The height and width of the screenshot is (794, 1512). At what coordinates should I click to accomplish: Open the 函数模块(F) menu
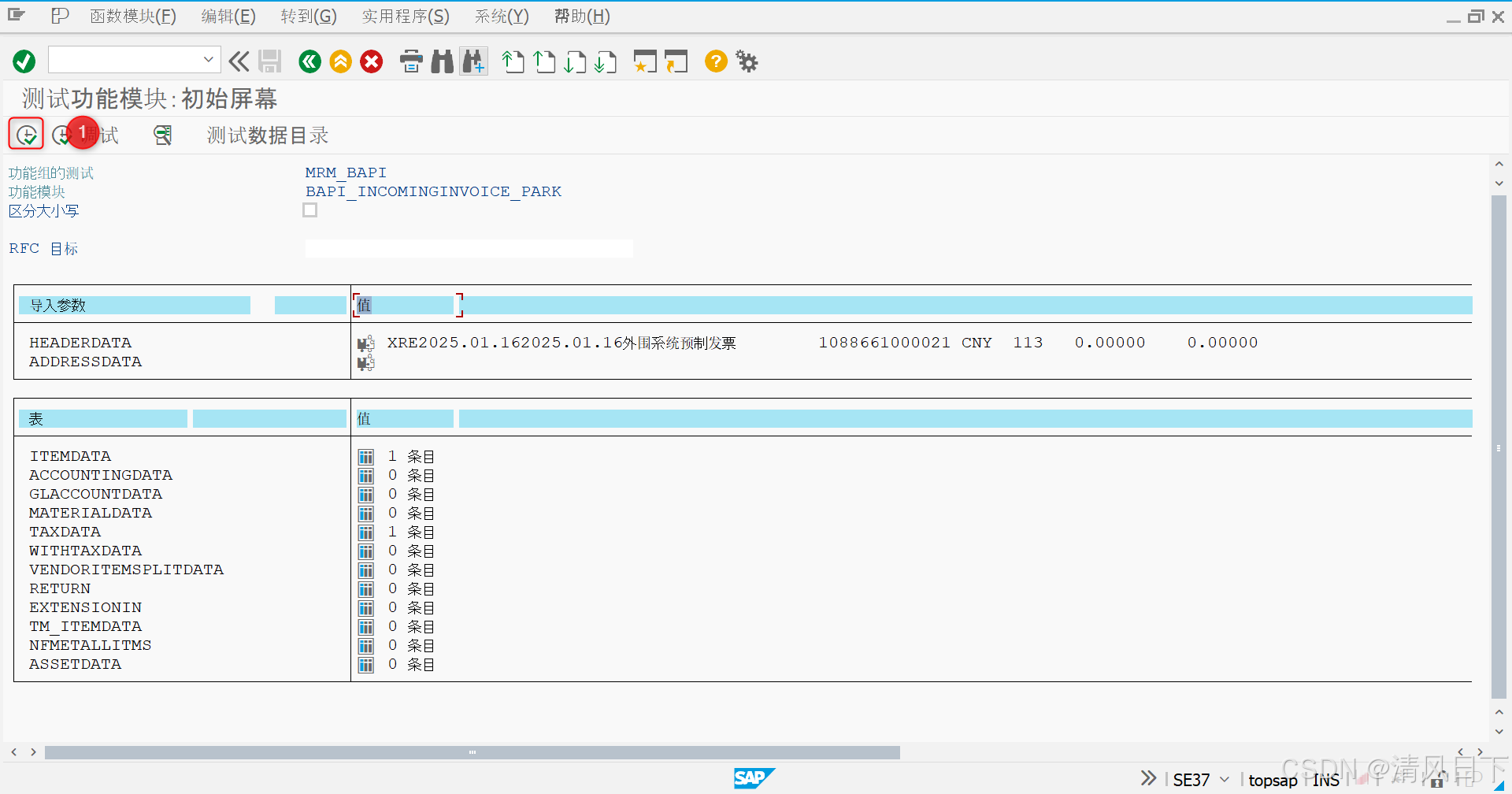click(132, 16)
